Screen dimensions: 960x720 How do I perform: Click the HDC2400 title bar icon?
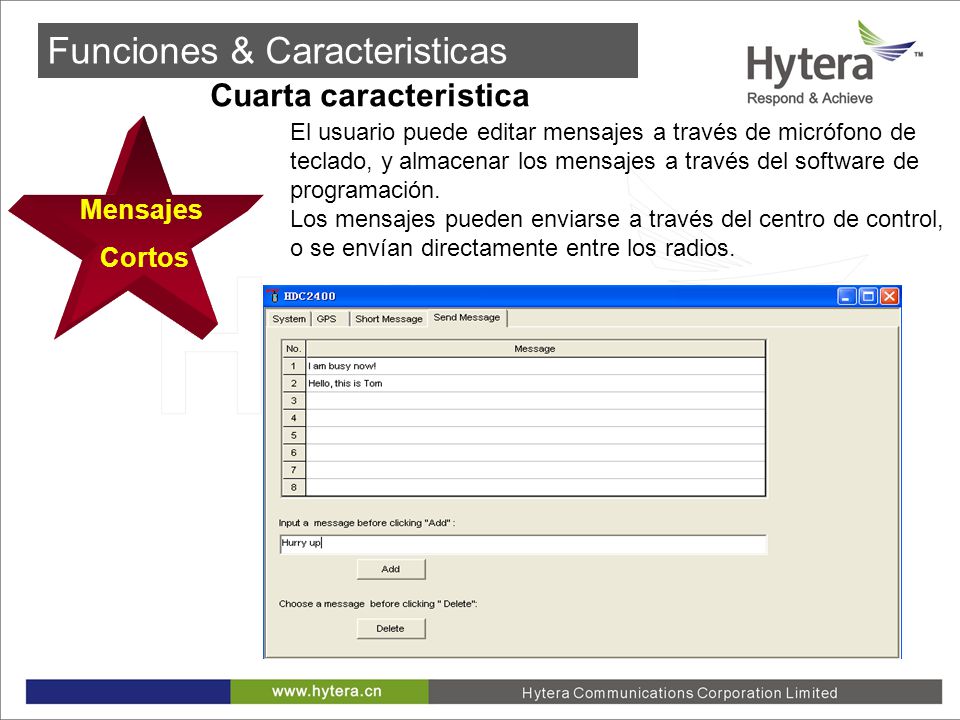[x=274, y=296]
